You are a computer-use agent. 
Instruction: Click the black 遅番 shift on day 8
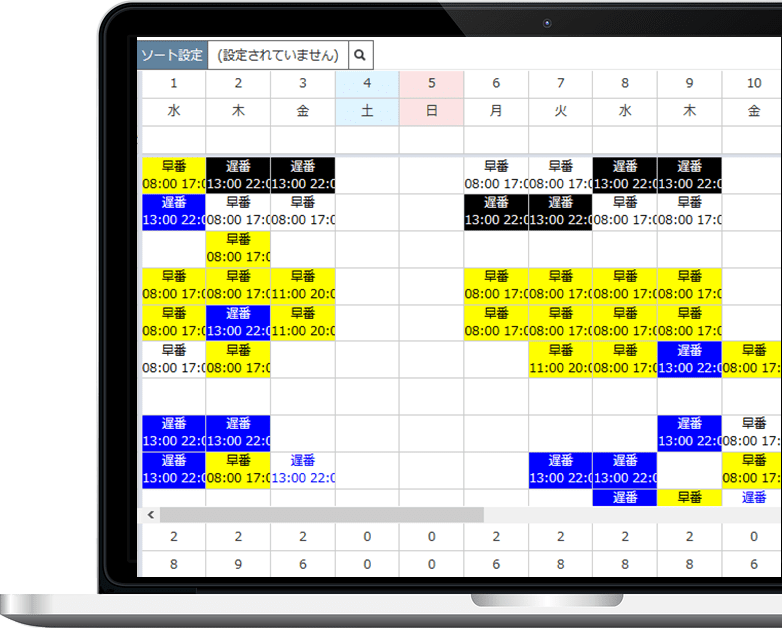pyautogui.click(x=625, y=175)
